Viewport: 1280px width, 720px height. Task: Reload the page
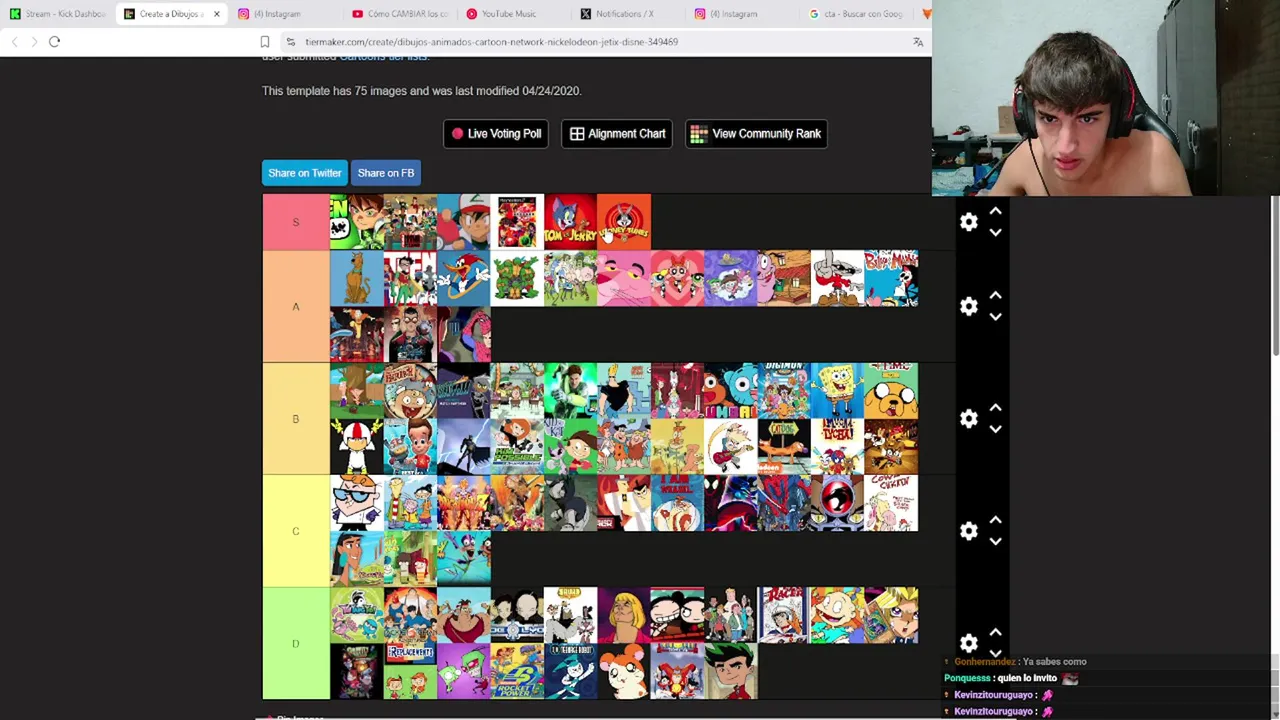coord(55,42)
